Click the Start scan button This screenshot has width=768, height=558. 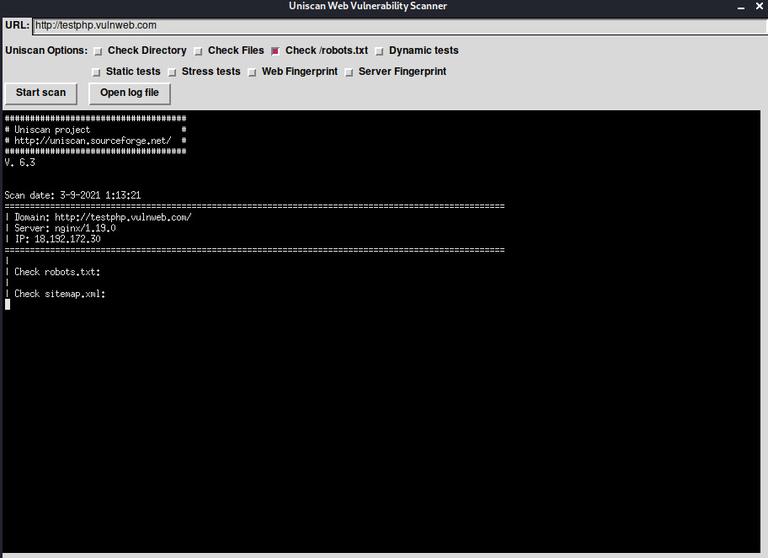pyautogui.click(x=41, y=93)
